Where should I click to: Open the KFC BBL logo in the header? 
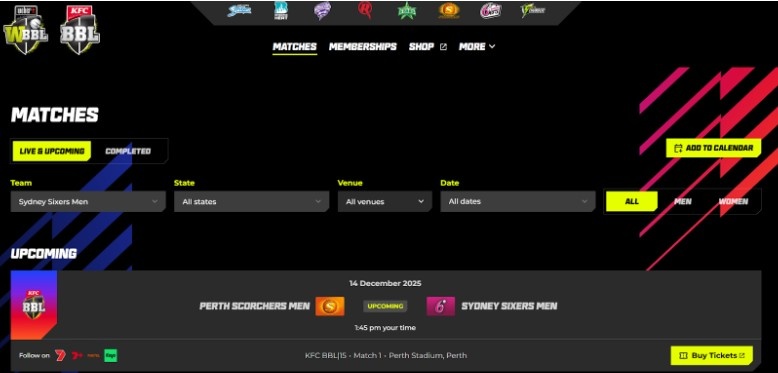79,30
